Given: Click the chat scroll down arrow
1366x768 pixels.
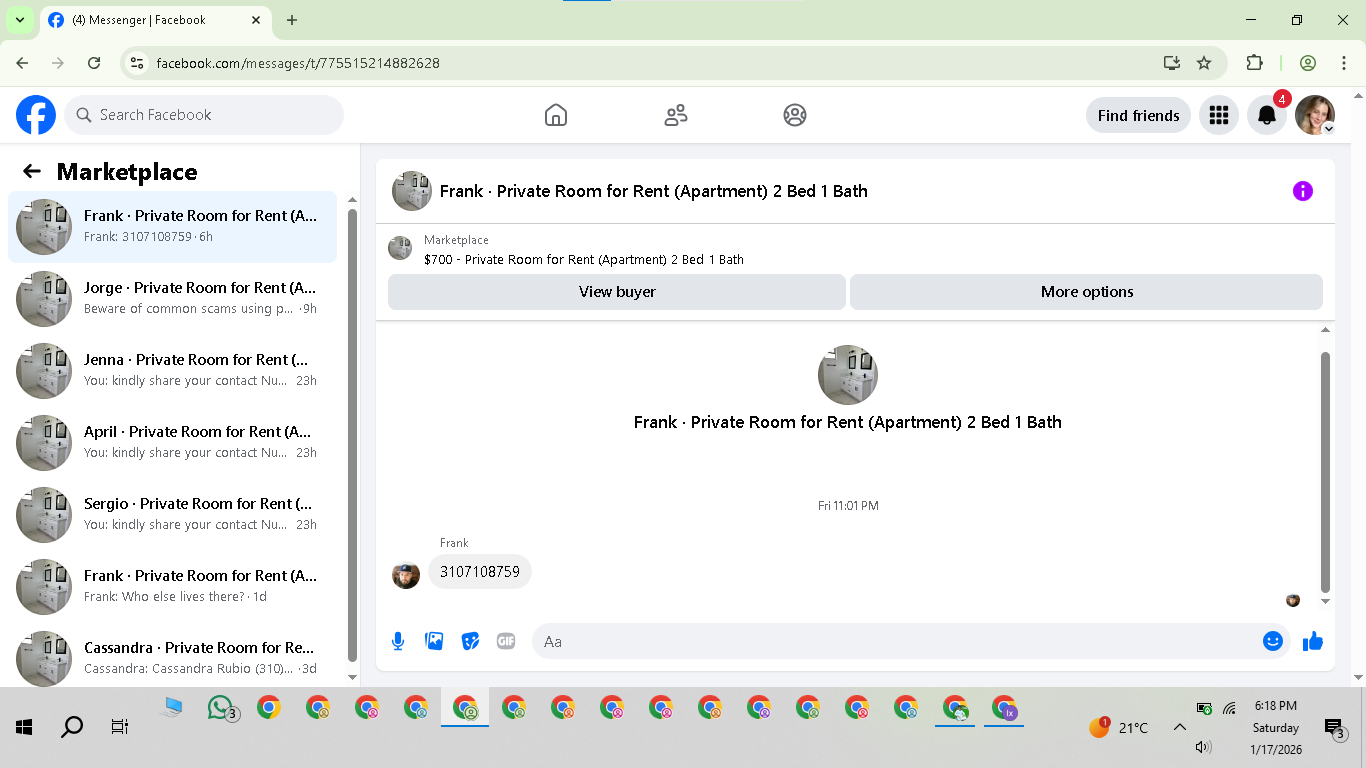Looking at the screenshot, I should coord(1326,602).
